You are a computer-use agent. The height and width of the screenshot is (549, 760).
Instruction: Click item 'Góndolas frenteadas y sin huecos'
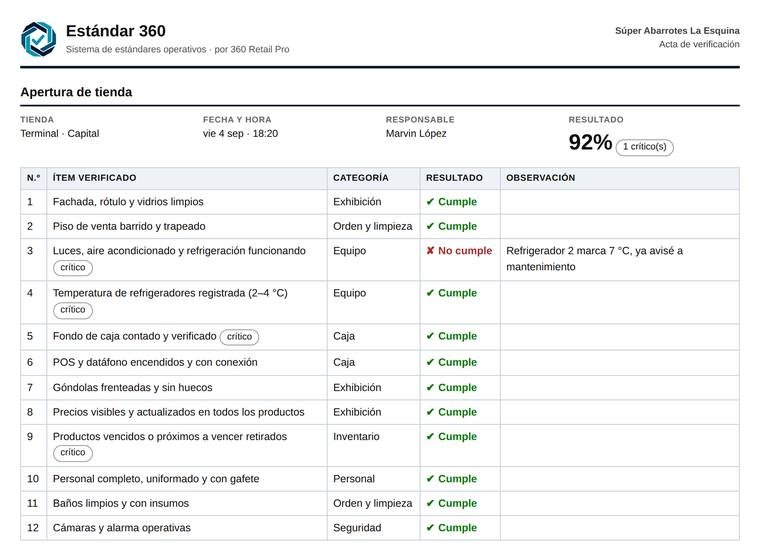point(132,388)
